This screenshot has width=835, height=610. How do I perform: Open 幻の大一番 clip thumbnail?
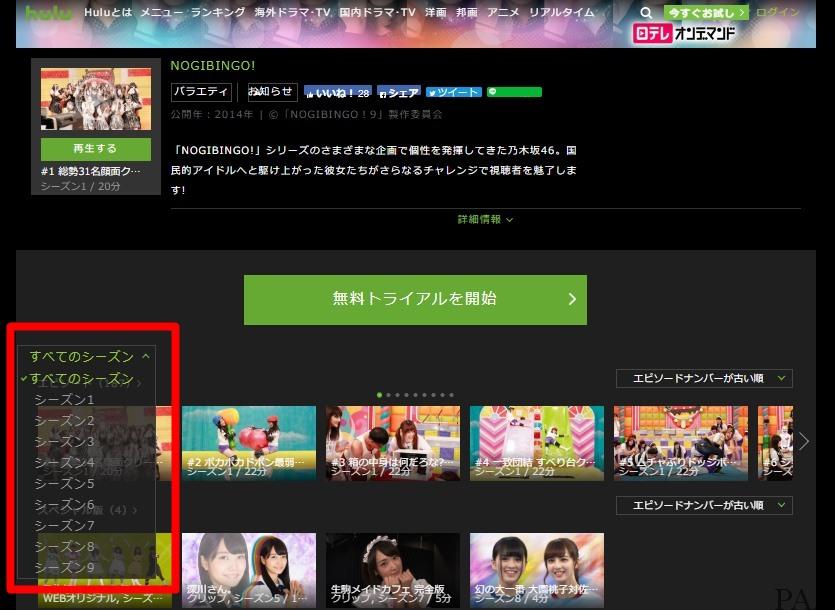(x=537, y=570)
